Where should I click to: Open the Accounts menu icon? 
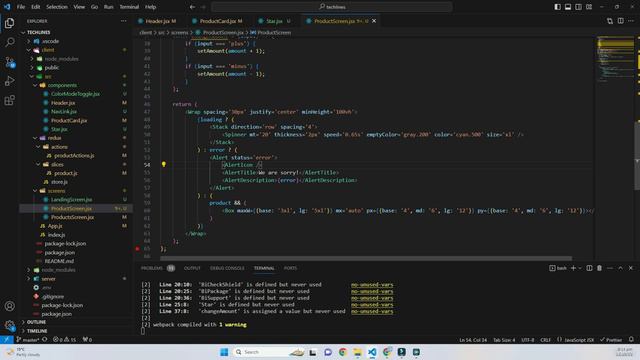point(9,306)
